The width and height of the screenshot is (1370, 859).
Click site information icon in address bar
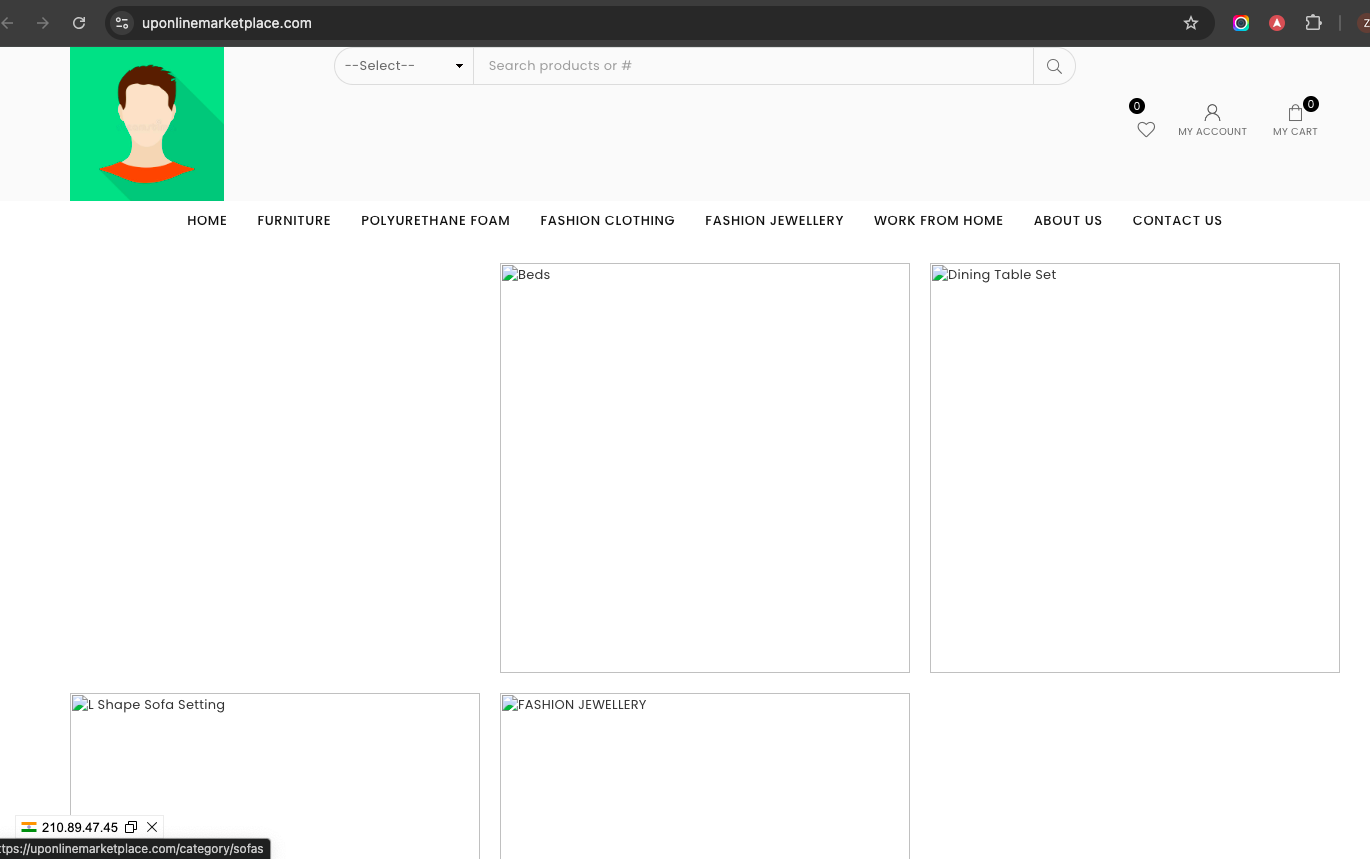click(122, 23)
